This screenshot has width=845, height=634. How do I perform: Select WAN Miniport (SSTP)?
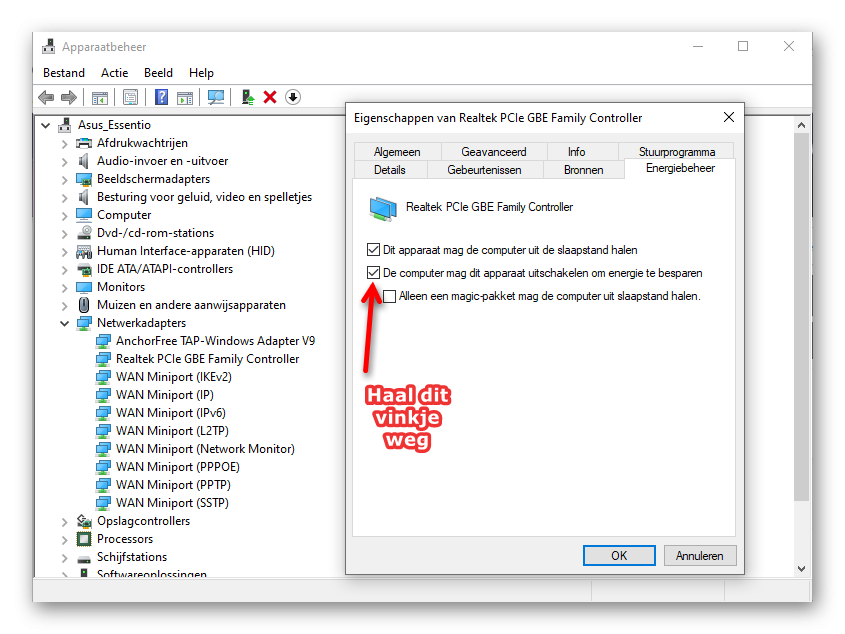tap(172, 503)
